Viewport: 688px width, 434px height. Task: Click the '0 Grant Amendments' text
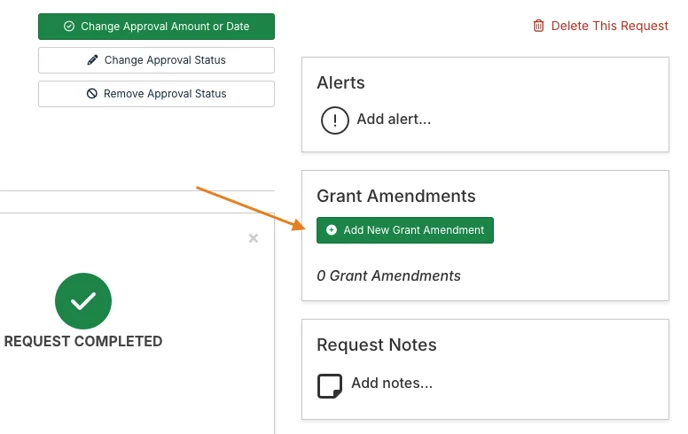click(x=389, y=276)
